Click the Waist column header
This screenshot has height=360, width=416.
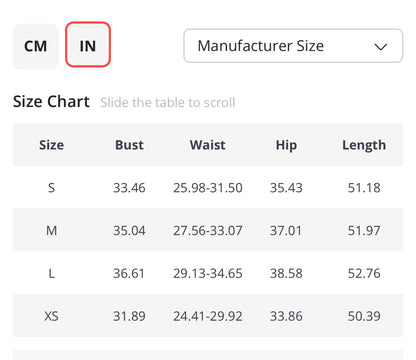pos(208,145)
